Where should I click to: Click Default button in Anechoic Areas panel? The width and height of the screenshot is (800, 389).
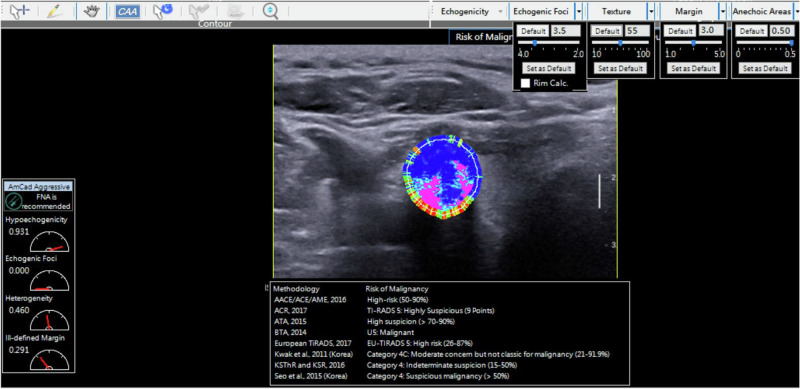tap(752, 31)
